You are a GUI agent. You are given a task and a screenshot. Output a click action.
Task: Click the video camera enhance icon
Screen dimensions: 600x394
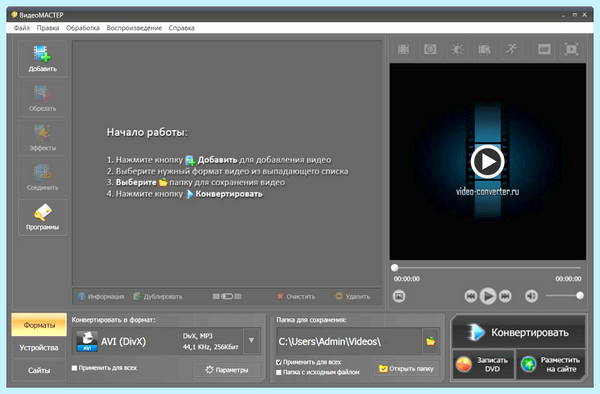pyautogui.click(x=484, y=49)
